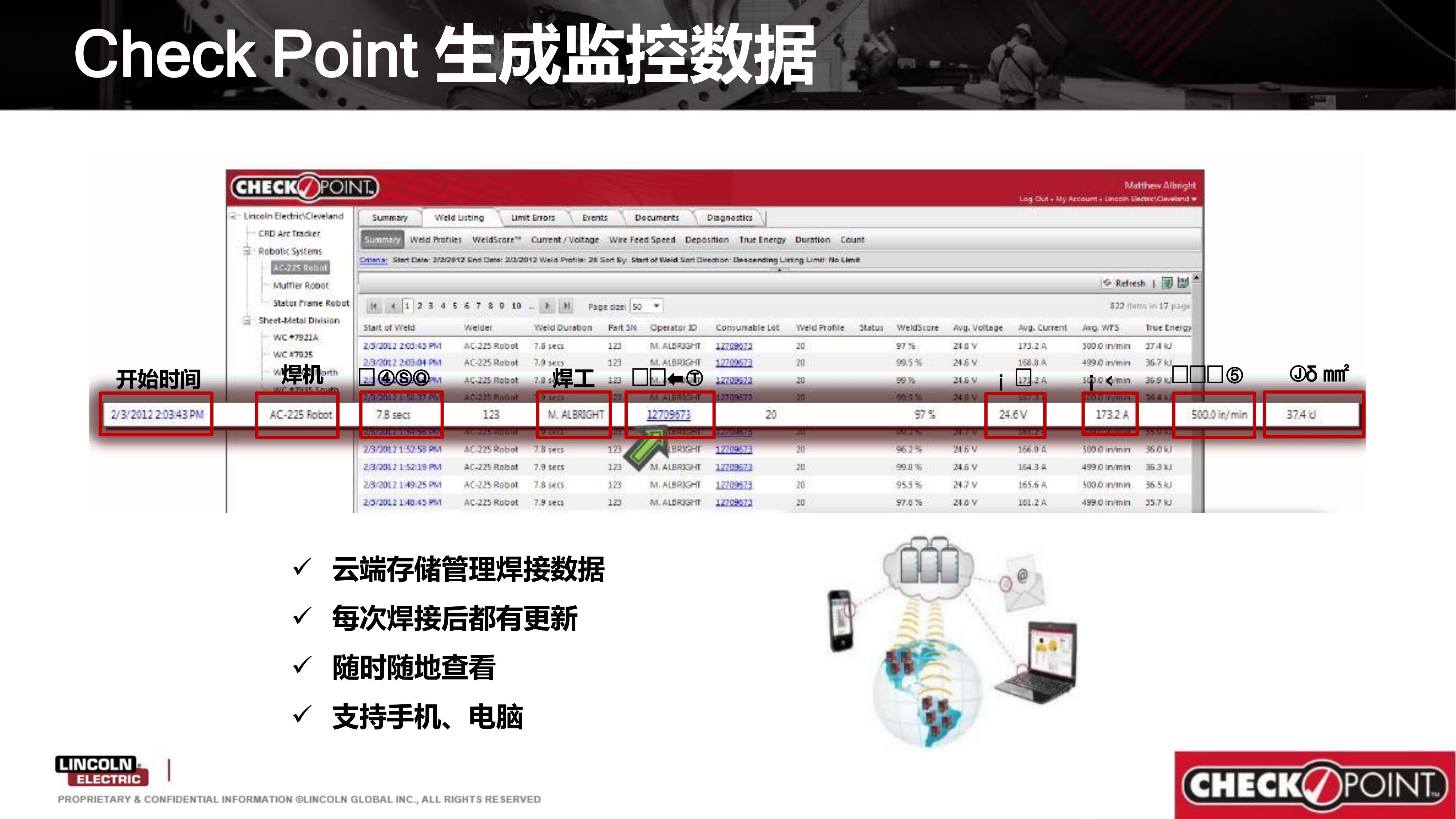Open the Diagnostics tab
The height and width of the screenshot is (819, 1456).
click(x=730, y=218)
